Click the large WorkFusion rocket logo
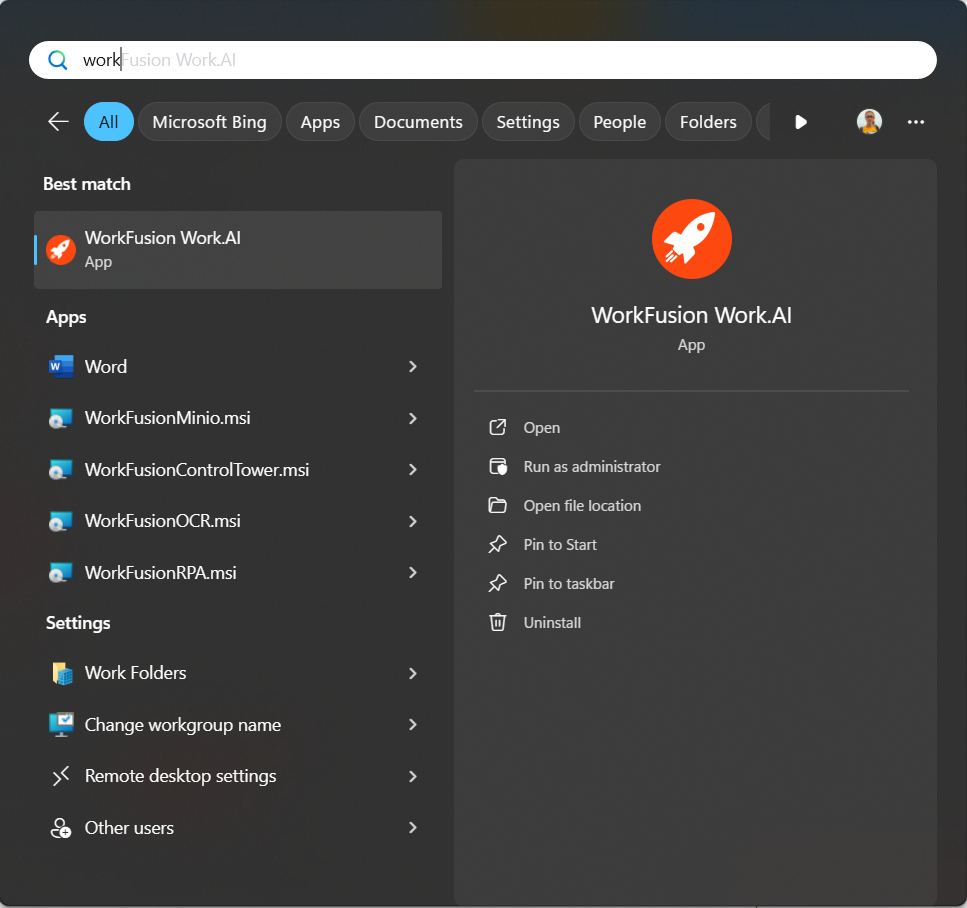967x908 pixels. pos(691,239)
